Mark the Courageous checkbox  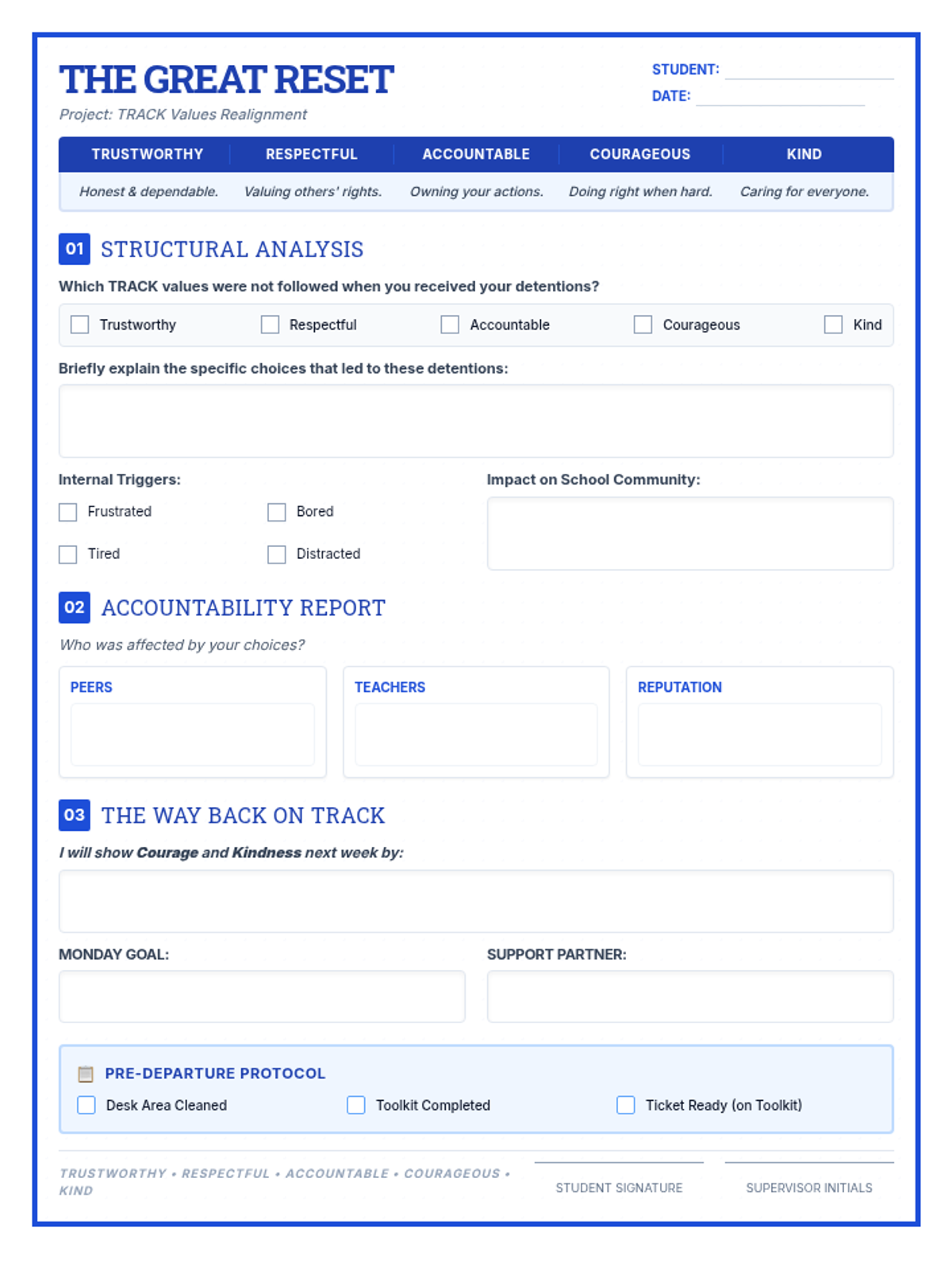pos(643,325)
